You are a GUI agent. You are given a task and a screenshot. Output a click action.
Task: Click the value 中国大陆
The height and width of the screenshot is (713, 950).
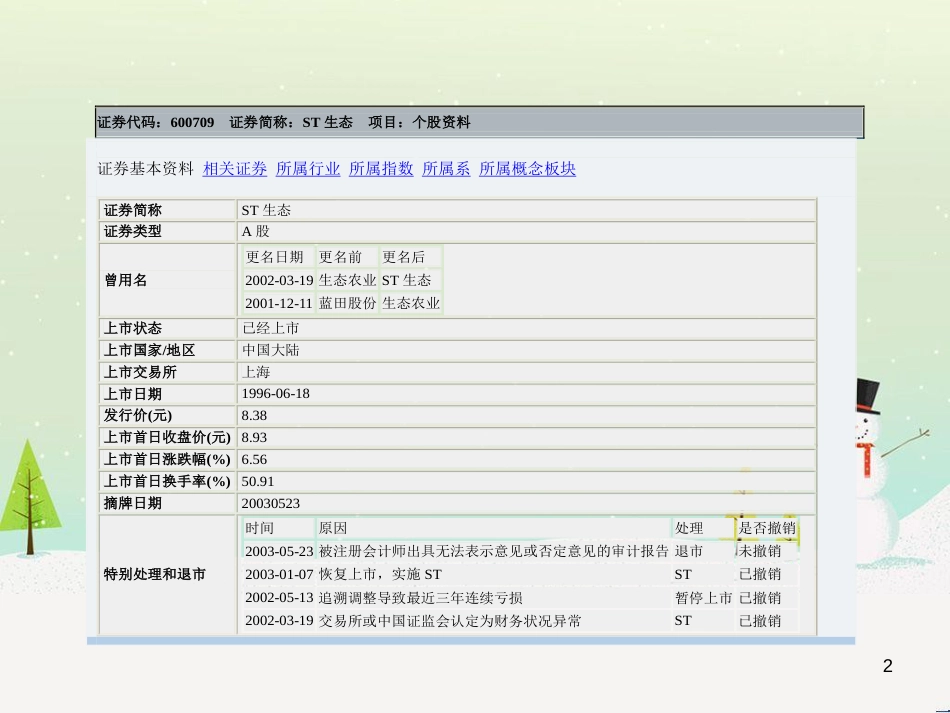[270, 350]
